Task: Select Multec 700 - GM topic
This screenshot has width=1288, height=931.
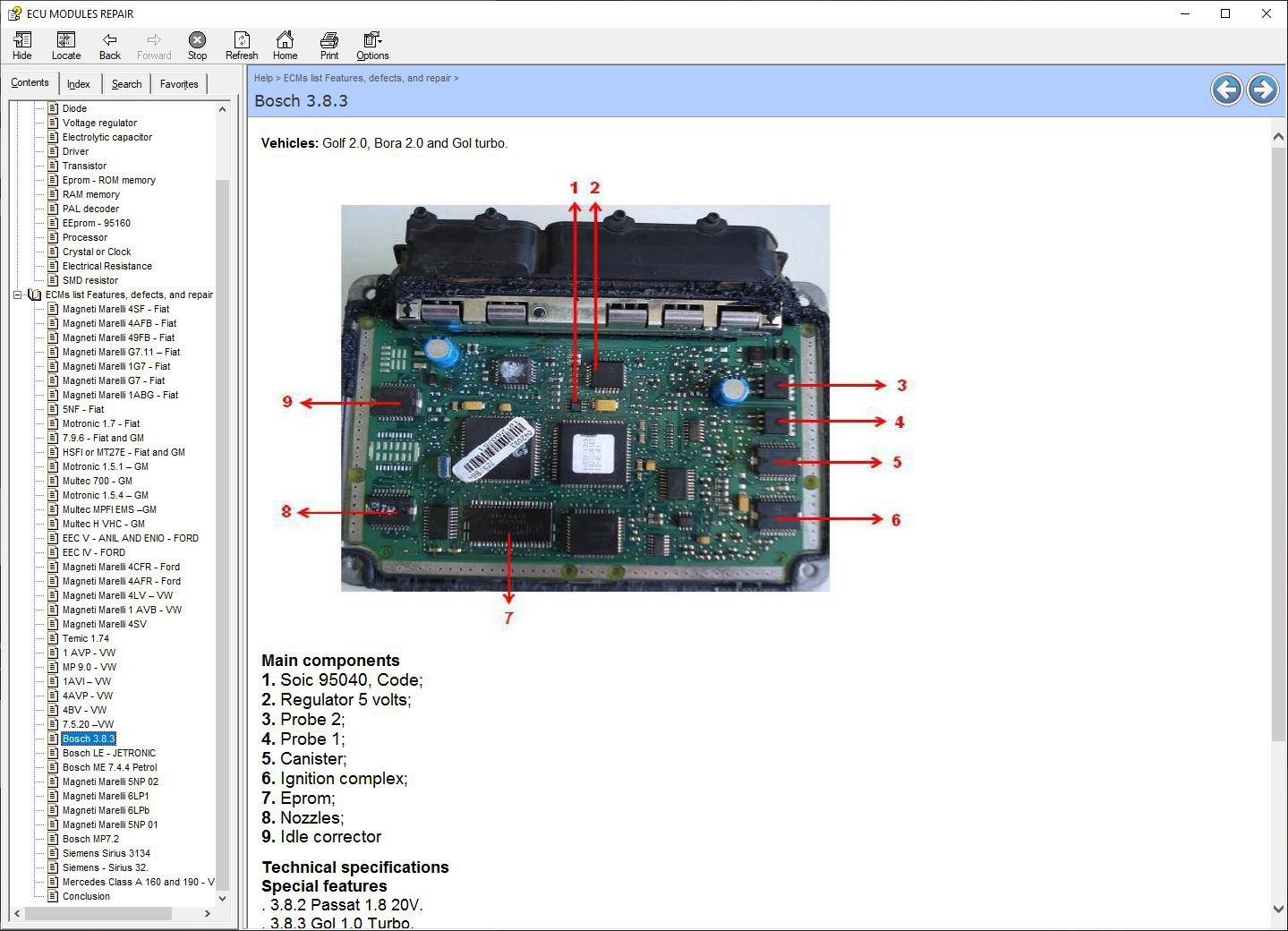Action: (97, 481)
